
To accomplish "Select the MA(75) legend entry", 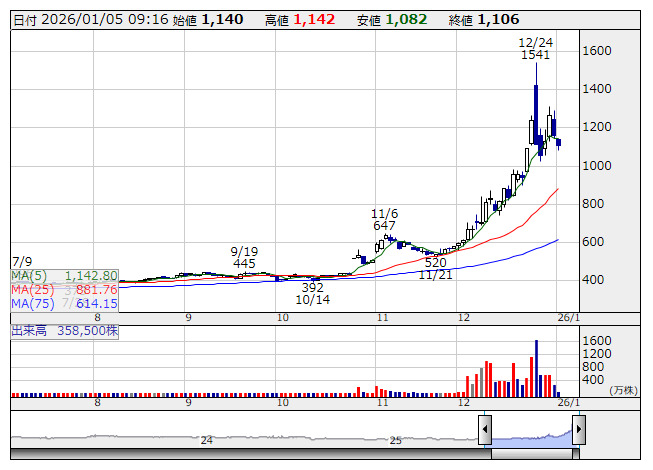I will pyautogui.click(x=65, y=304).
